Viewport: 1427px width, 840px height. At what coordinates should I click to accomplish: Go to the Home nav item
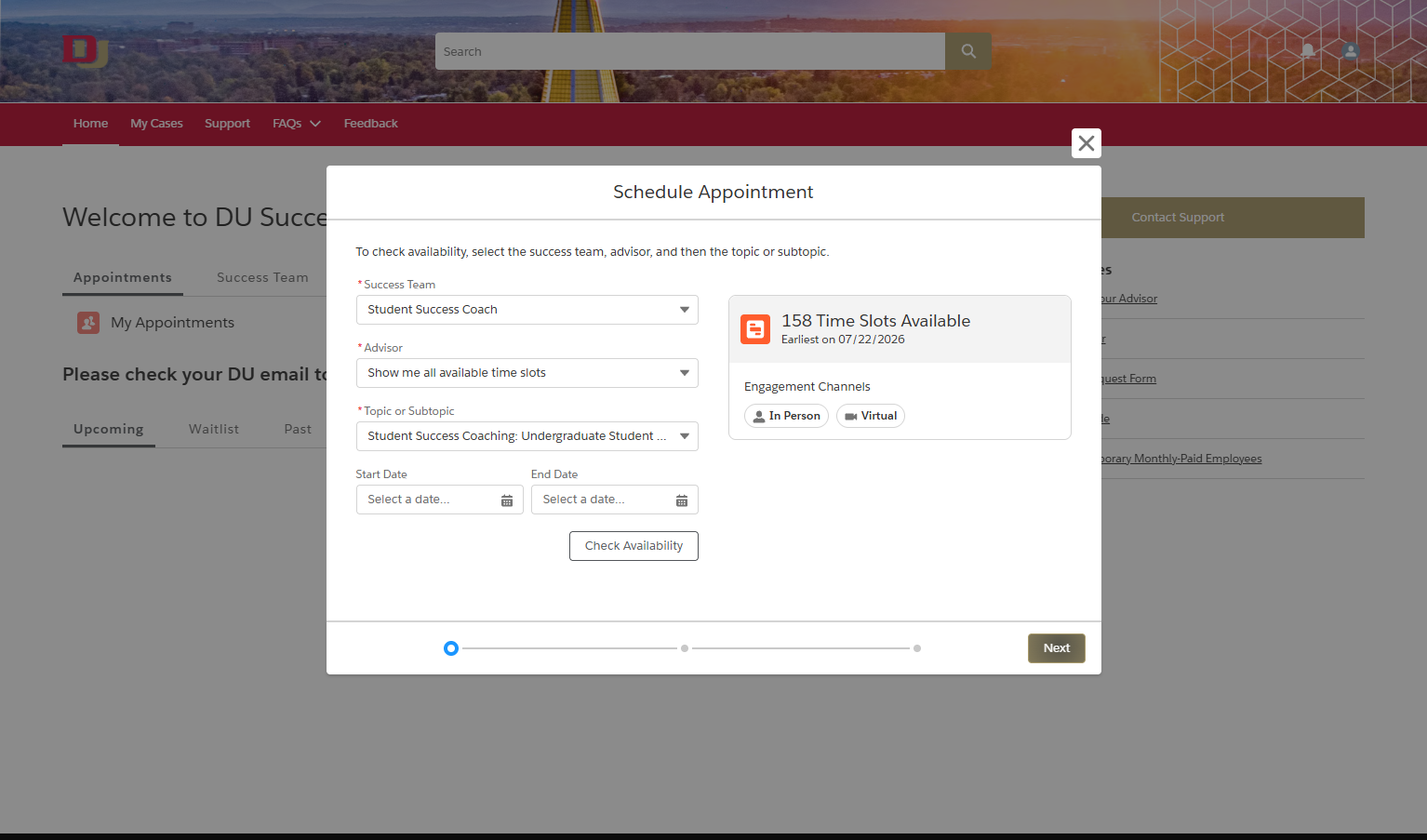[x=90, y=124]
